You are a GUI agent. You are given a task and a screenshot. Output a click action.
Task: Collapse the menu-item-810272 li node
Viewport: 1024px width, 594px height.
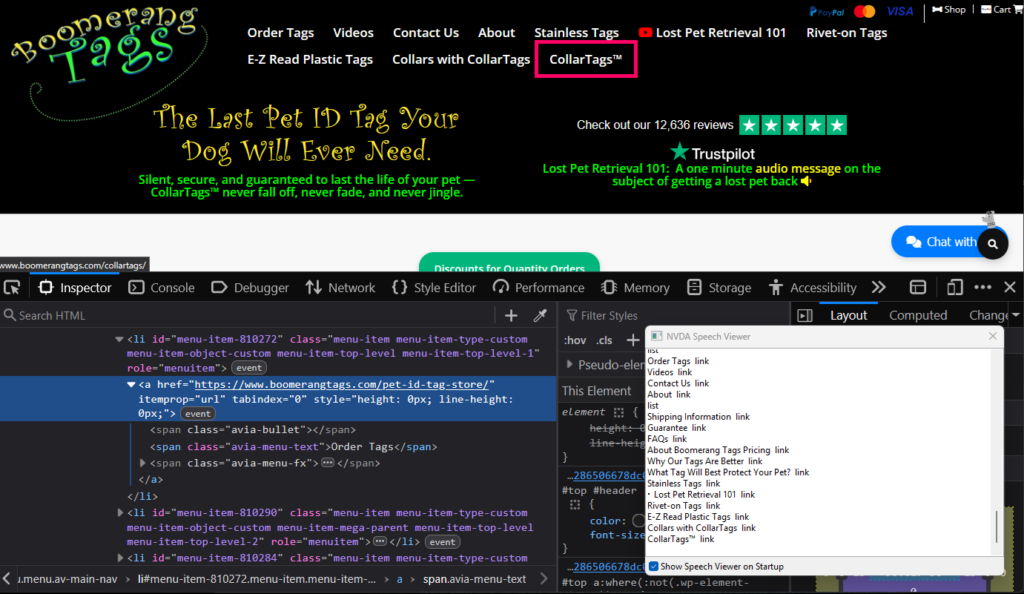pos(119,339)
